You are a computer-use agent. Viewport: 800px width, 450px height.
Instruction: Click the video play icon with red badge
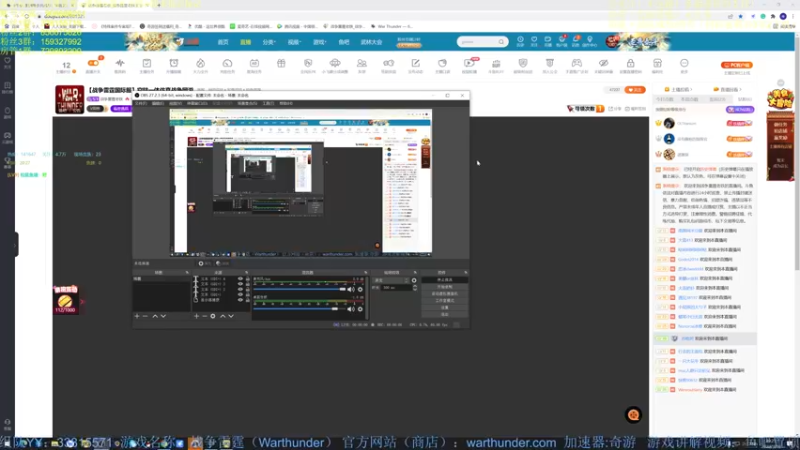click(469, 63)
